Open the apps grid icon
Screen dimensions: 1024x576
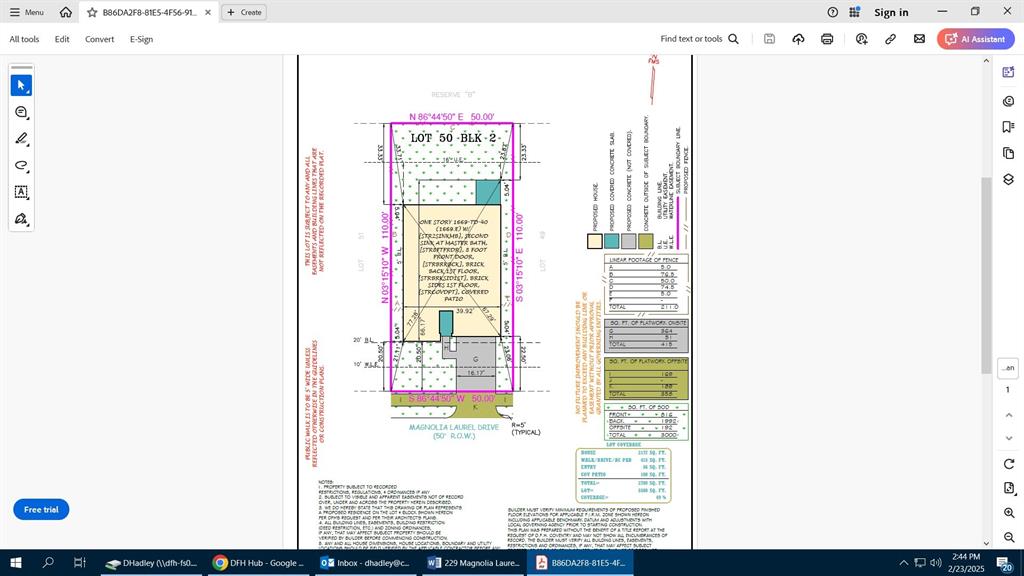pyautogui.click(x=854, y=12)
